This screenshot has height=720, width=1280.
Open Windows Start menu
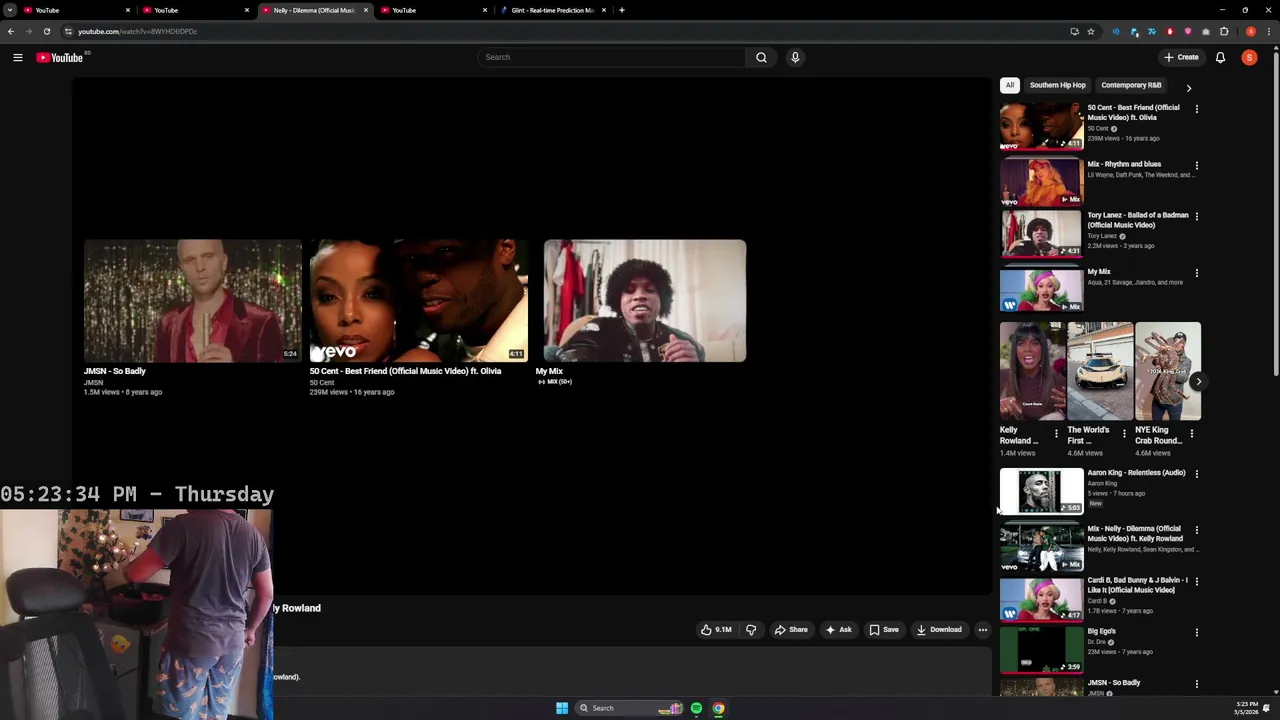[562, 708]
